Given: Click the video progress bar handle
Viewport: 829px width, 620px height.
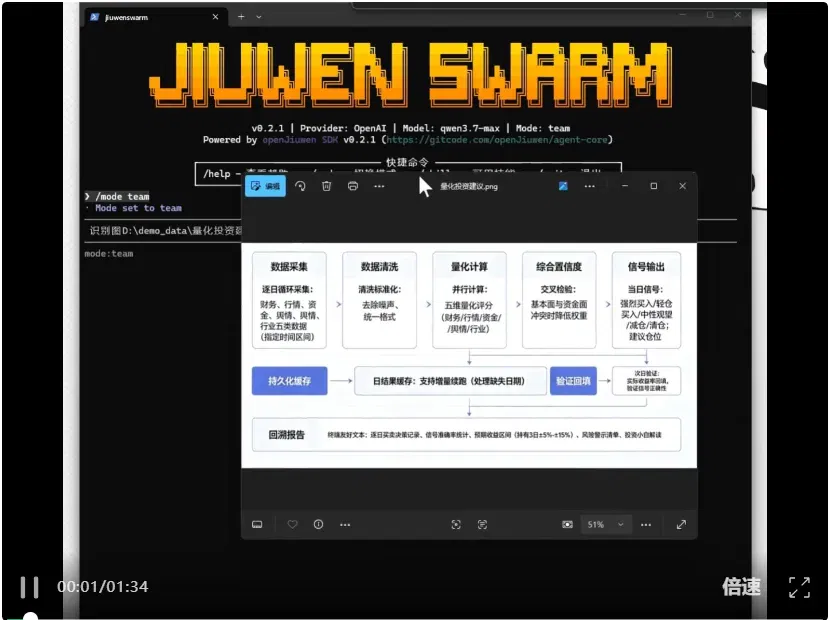Looking at the screenshot, I should click(31, 616).
